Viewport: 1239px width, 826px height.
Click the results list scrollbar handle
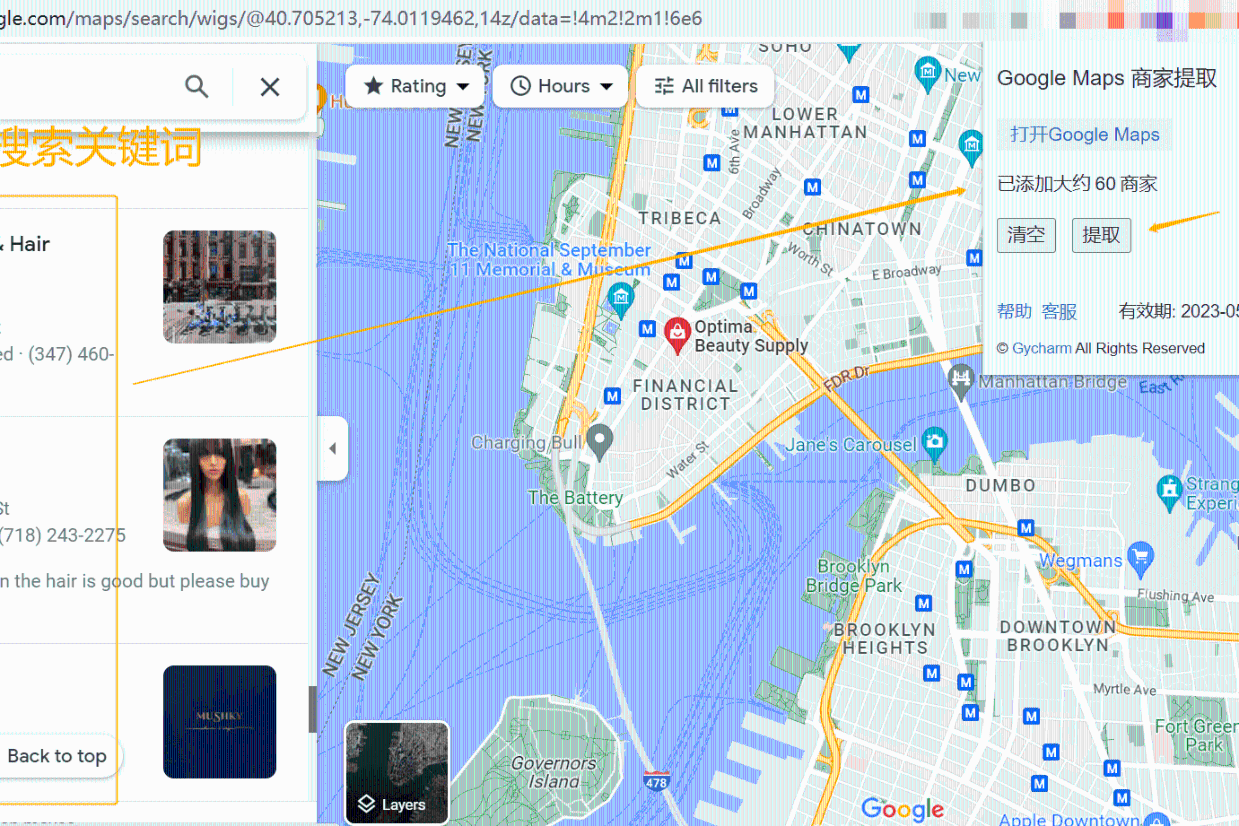312,709
